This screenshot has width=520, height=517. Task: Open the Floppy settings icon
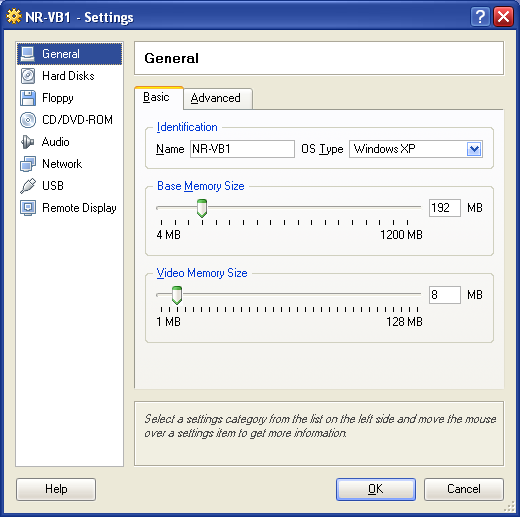pyautogui.click(x=28, y=98)
